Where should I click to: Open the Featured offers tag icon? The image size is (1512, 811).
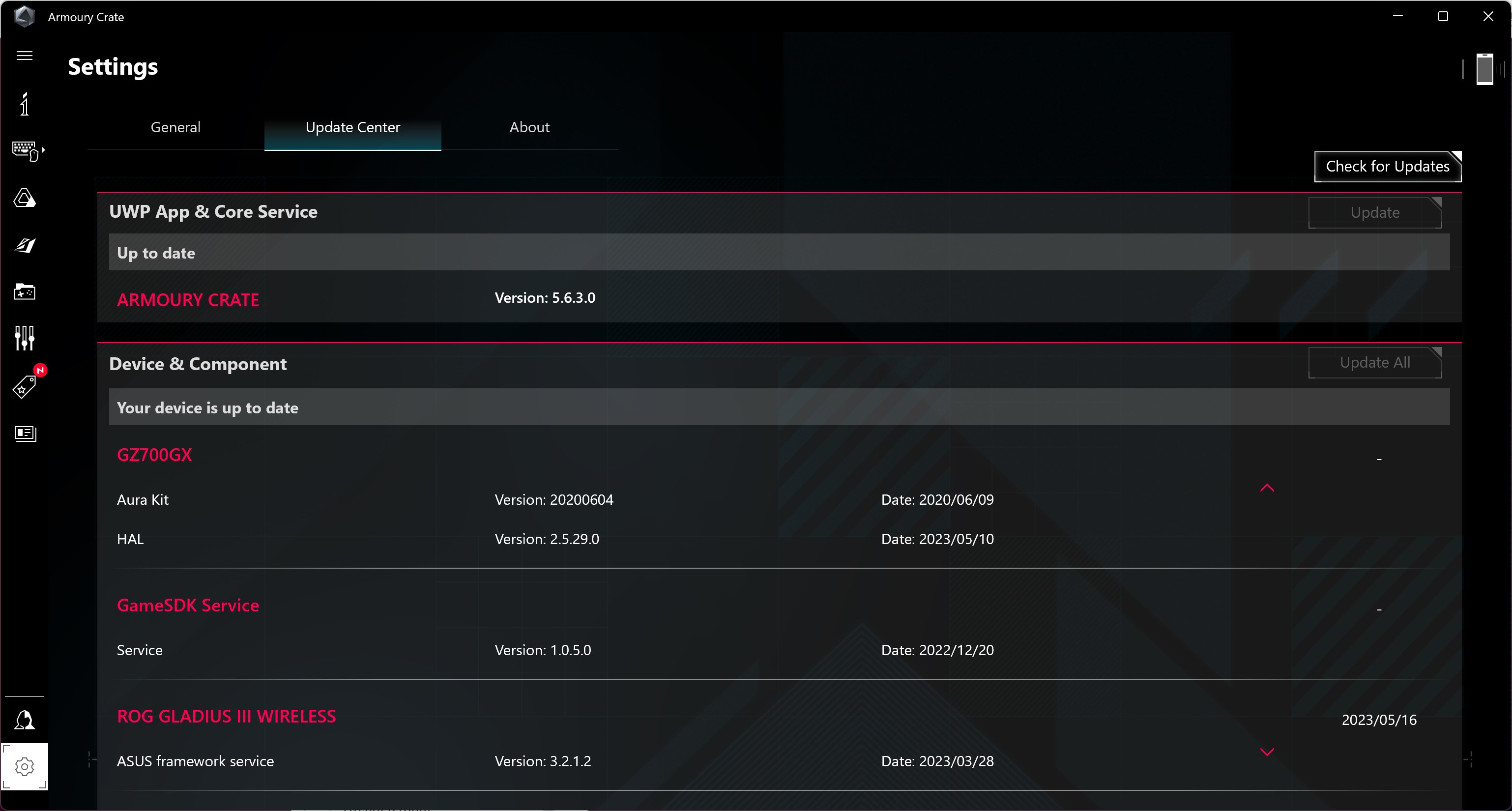(x=24, y=387)
